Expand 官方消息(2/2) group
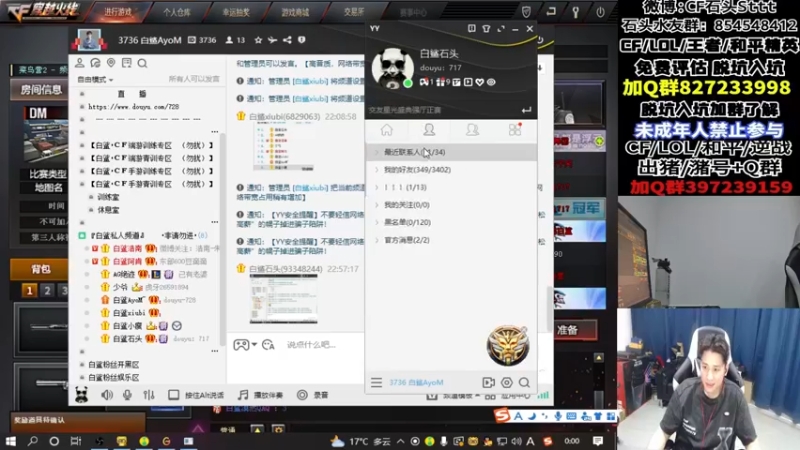 pos(451,240)
